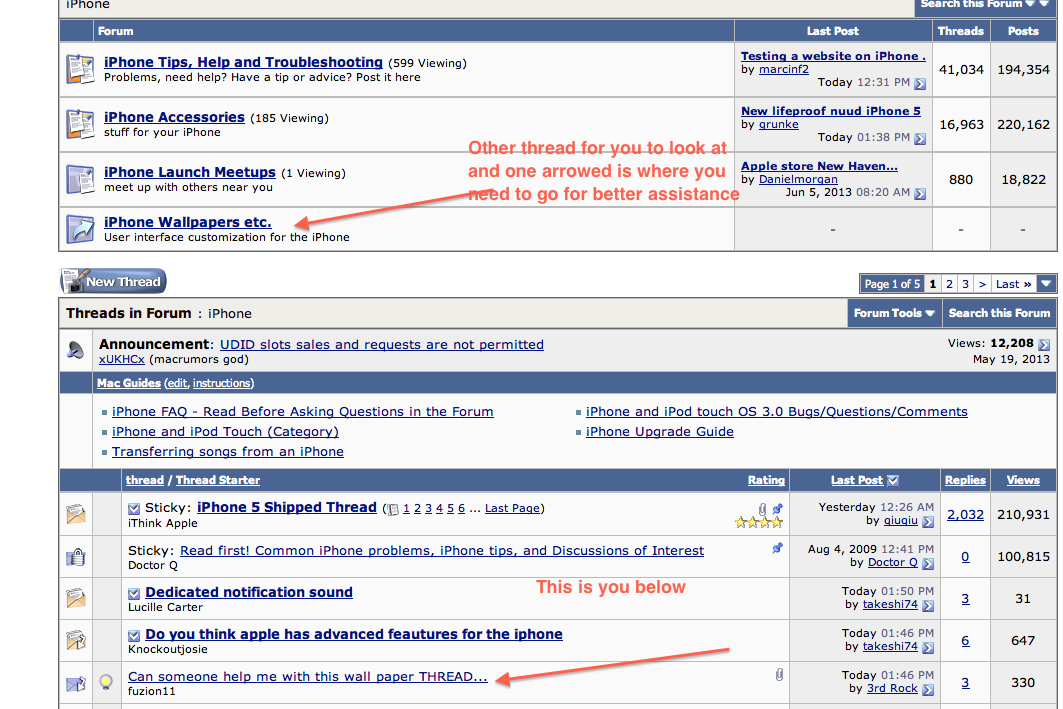This screenshot has width=1063, height=709.
Task: Open Last Page link of iPhone 5 Shipped Thread
Action: click(513, 508)
